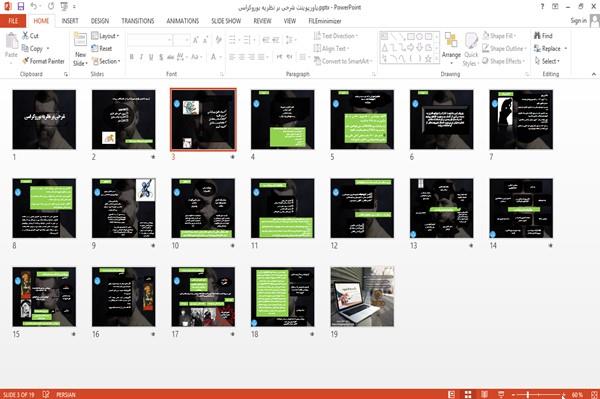This screenshot has height=399, width=600.
Task: Expand the Layout dropdown
Action: [106, 36]
